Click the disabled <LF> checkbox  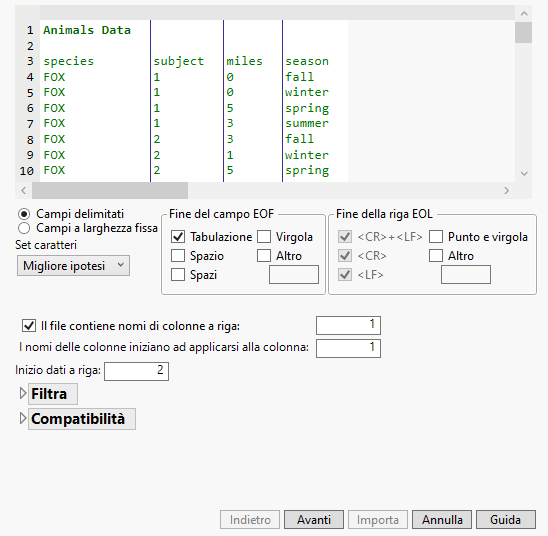point(345,274)
